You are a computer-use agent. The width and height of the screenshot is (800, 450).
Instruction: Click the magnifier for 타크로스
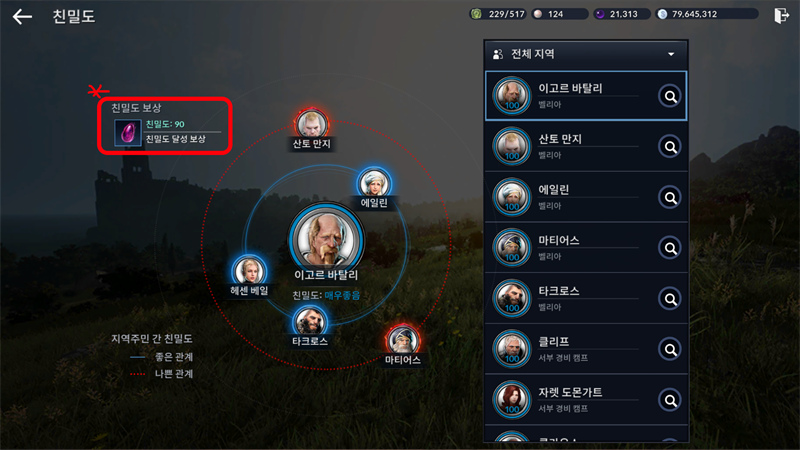[670, 298]
